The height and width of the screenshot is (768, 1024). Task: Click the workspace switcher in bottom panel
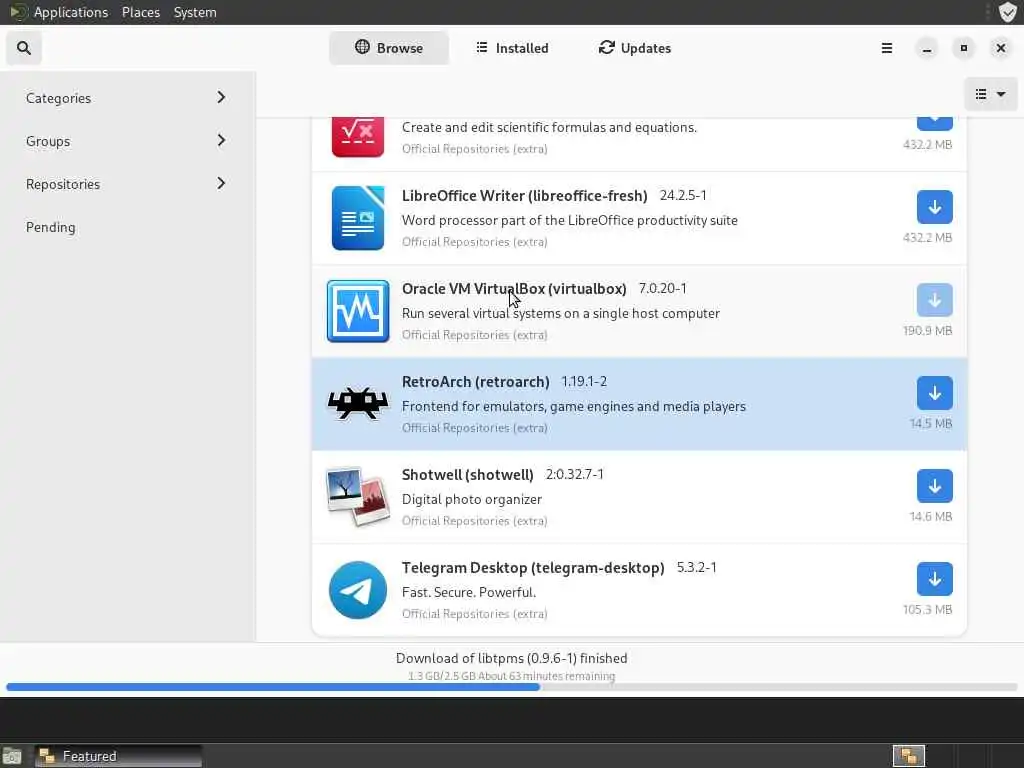[909, 756]
